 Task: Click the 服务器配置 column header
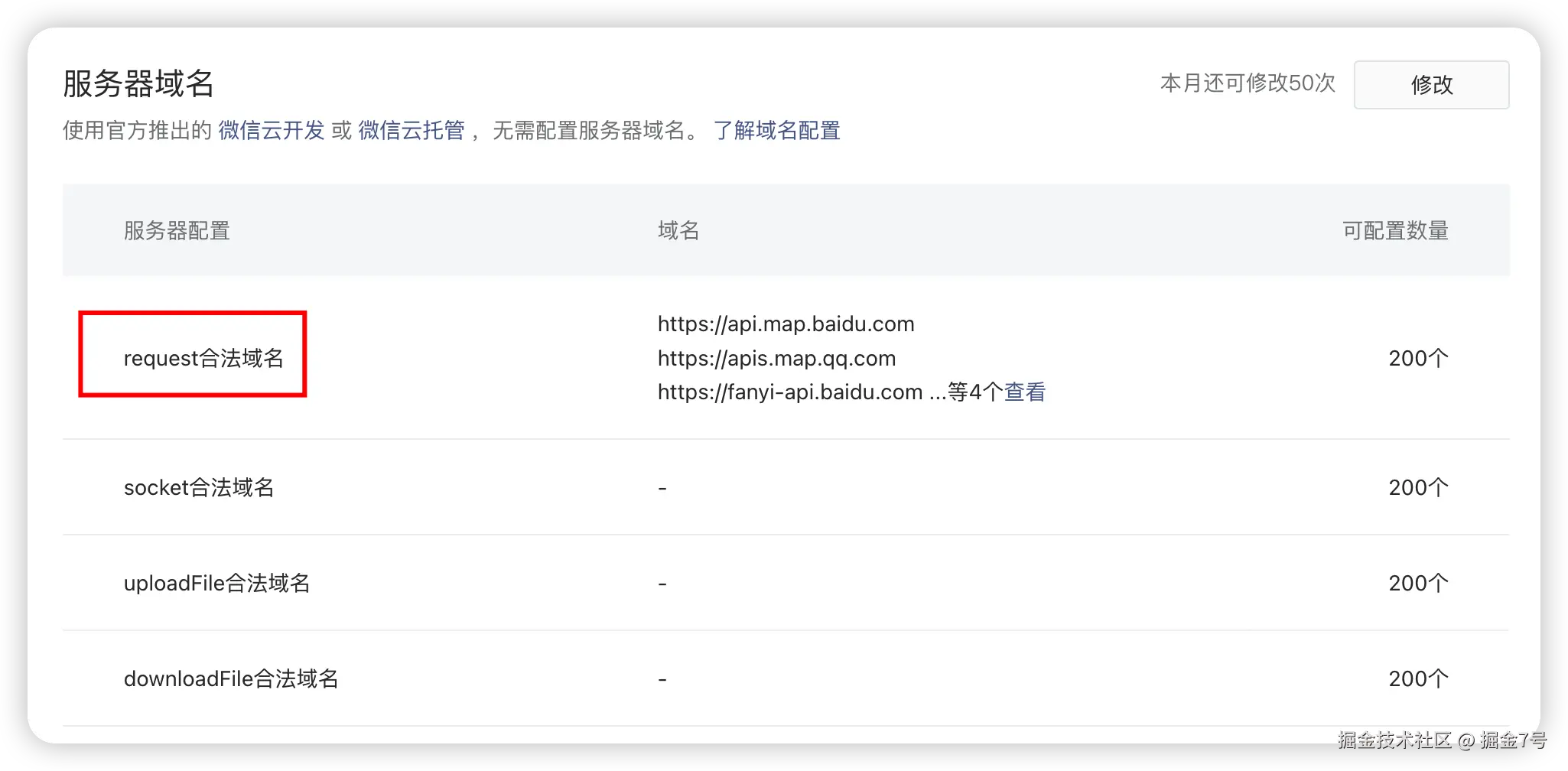point(177,230)
